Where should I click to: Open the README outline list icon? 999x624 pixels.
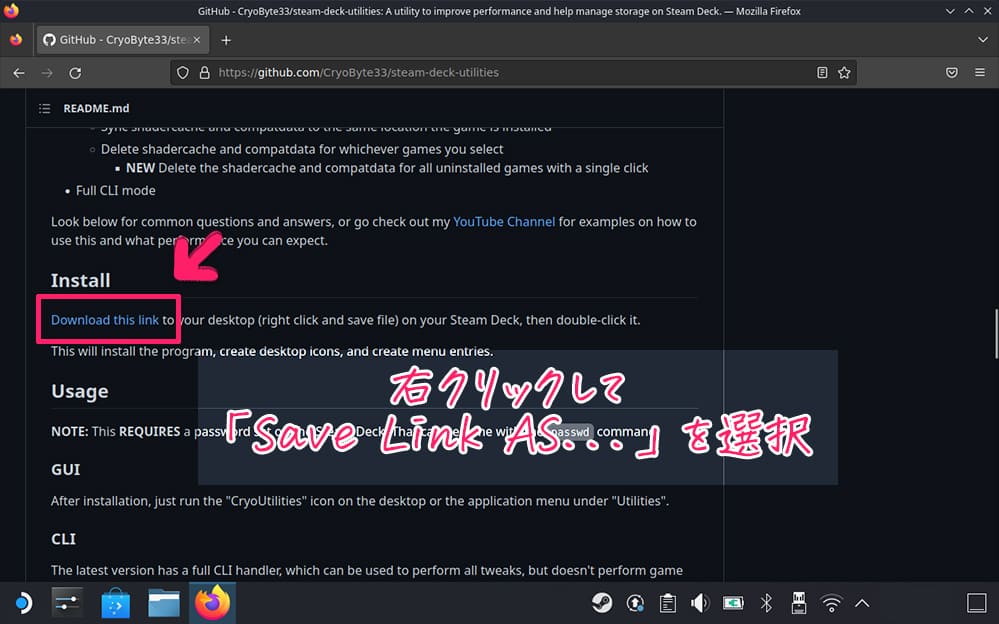point(44,108)
